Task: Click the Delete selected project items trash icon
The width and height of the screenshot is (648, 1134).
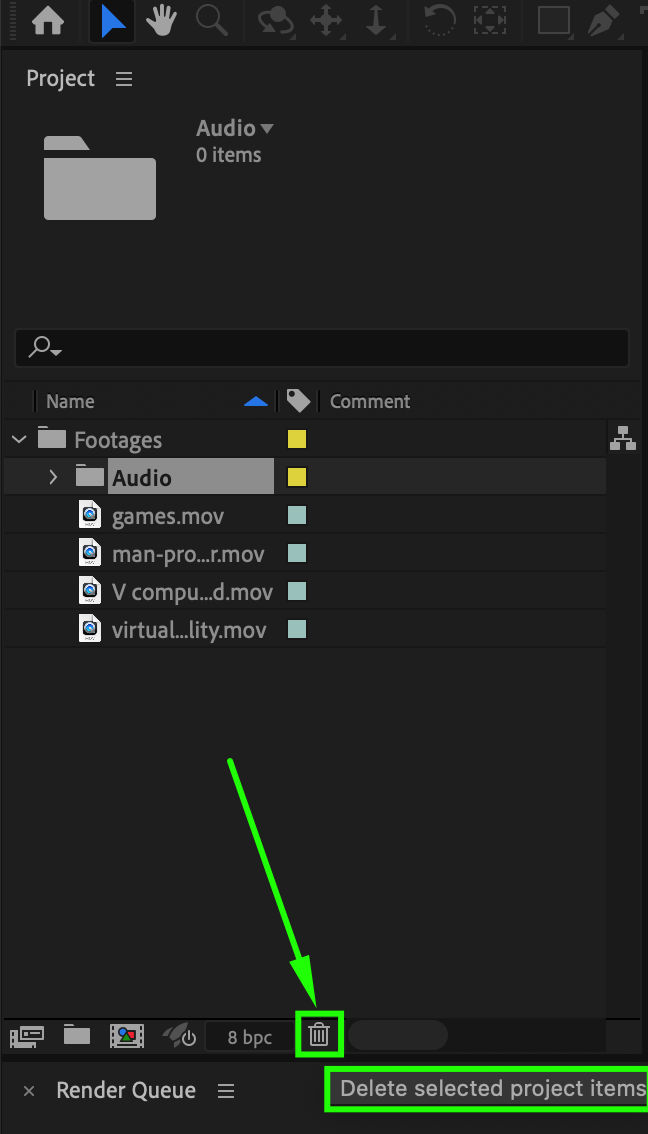Action: (x=319, y=1035)
